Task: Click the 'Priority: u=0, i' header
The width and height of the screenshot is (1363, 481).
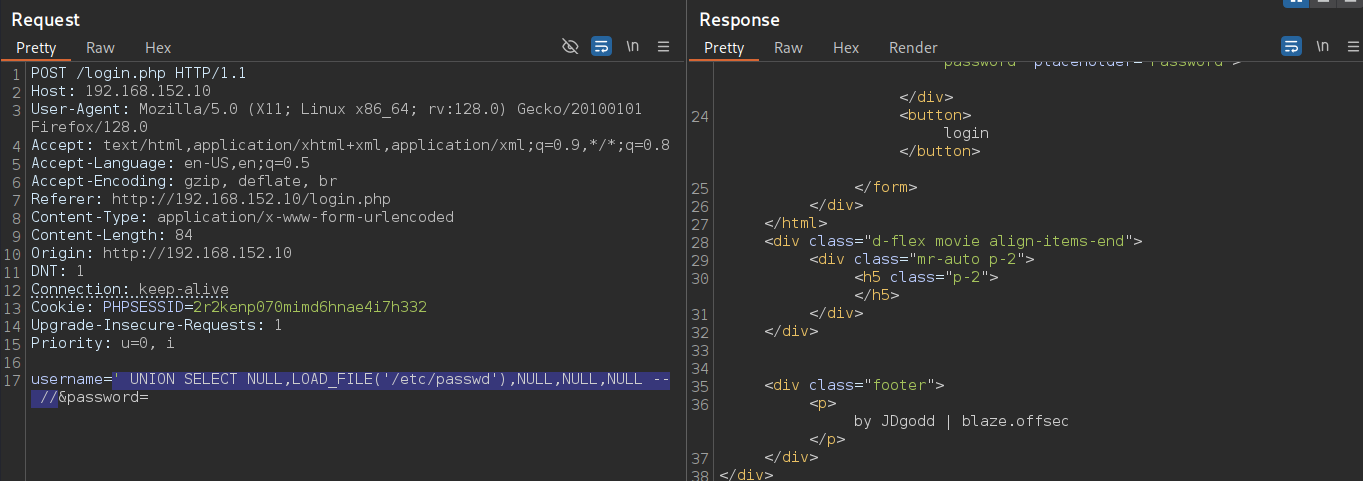Action: [102, 343]
